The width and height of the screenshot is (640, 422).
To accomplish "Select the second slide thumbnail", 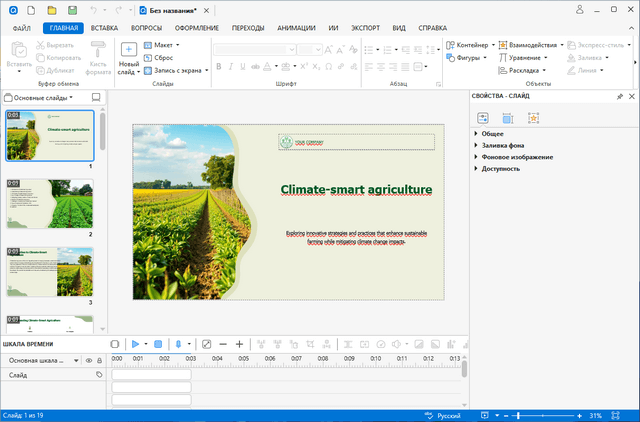I will coord(50,204).
